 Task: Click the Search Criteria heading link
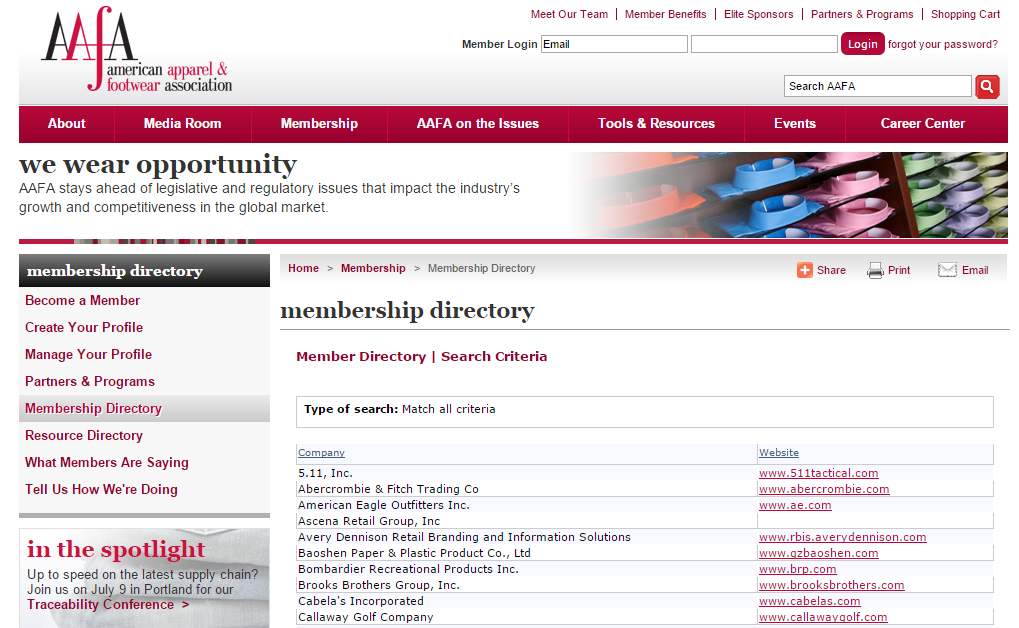coord(494,356)
